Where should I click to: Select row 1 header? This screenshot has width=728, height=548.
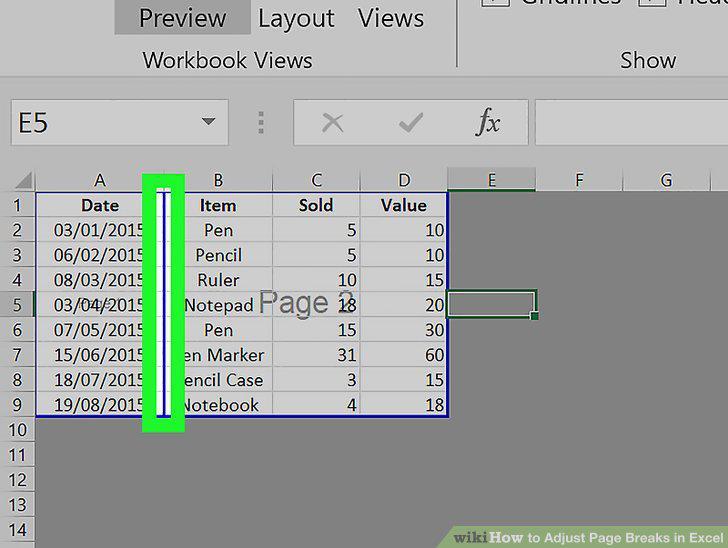click(17, 205)
